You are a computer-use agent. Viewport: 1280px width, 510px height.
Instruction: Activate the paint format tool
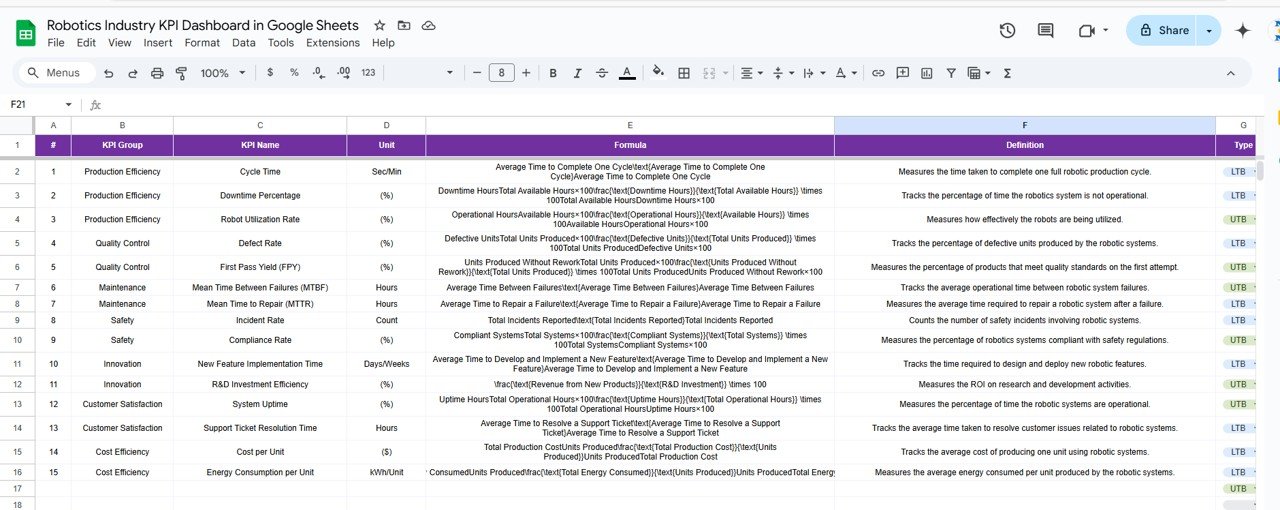pyautogui.click(x=181, y=73)
